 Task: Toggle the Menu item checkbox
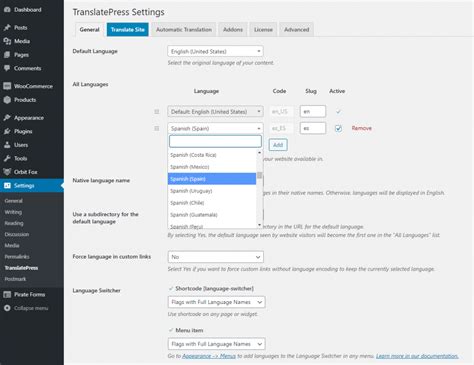(171, 330)
